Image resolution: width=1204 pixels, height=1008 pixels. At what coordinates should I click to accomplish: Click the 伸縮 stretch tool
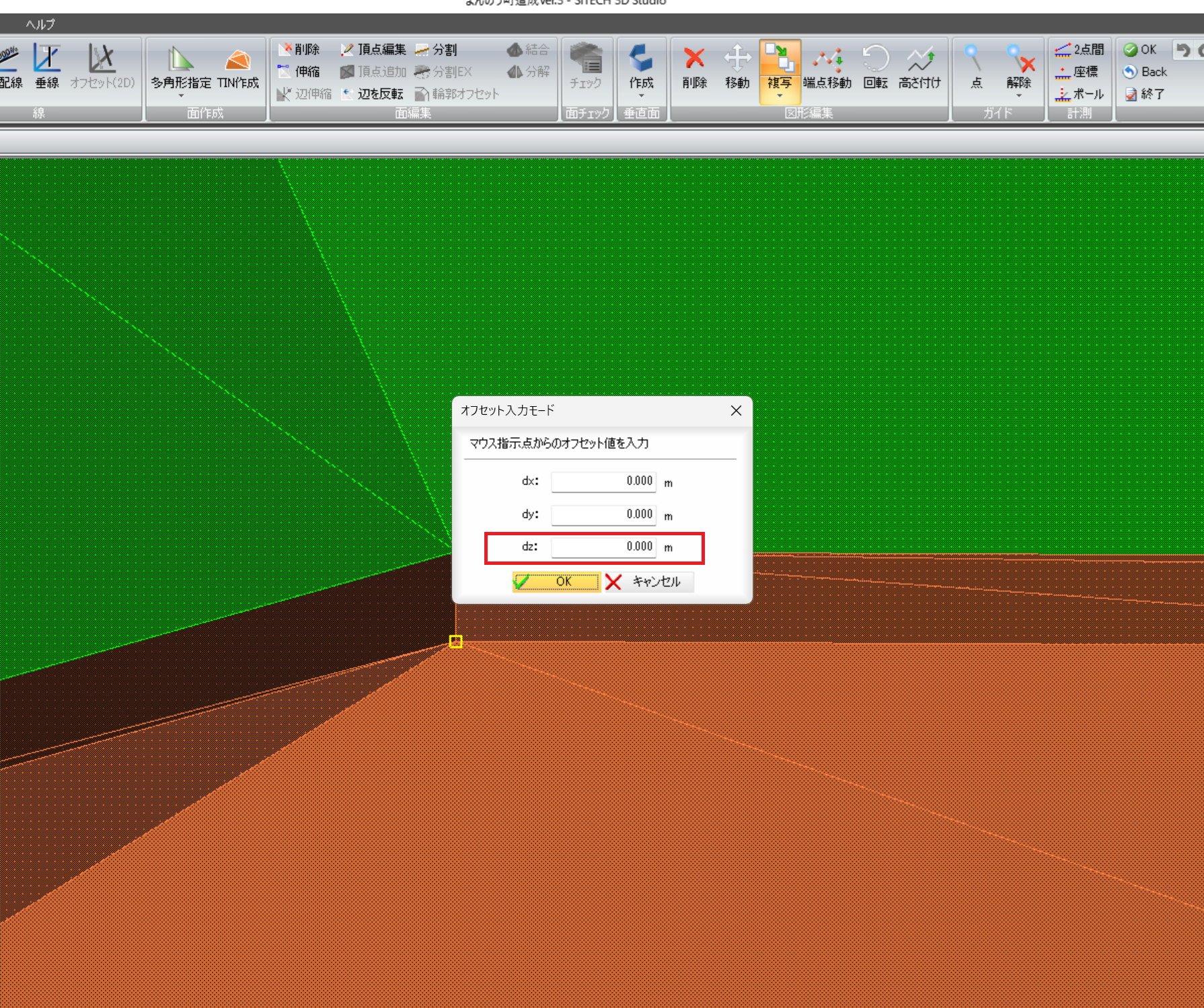coord(299,71)
